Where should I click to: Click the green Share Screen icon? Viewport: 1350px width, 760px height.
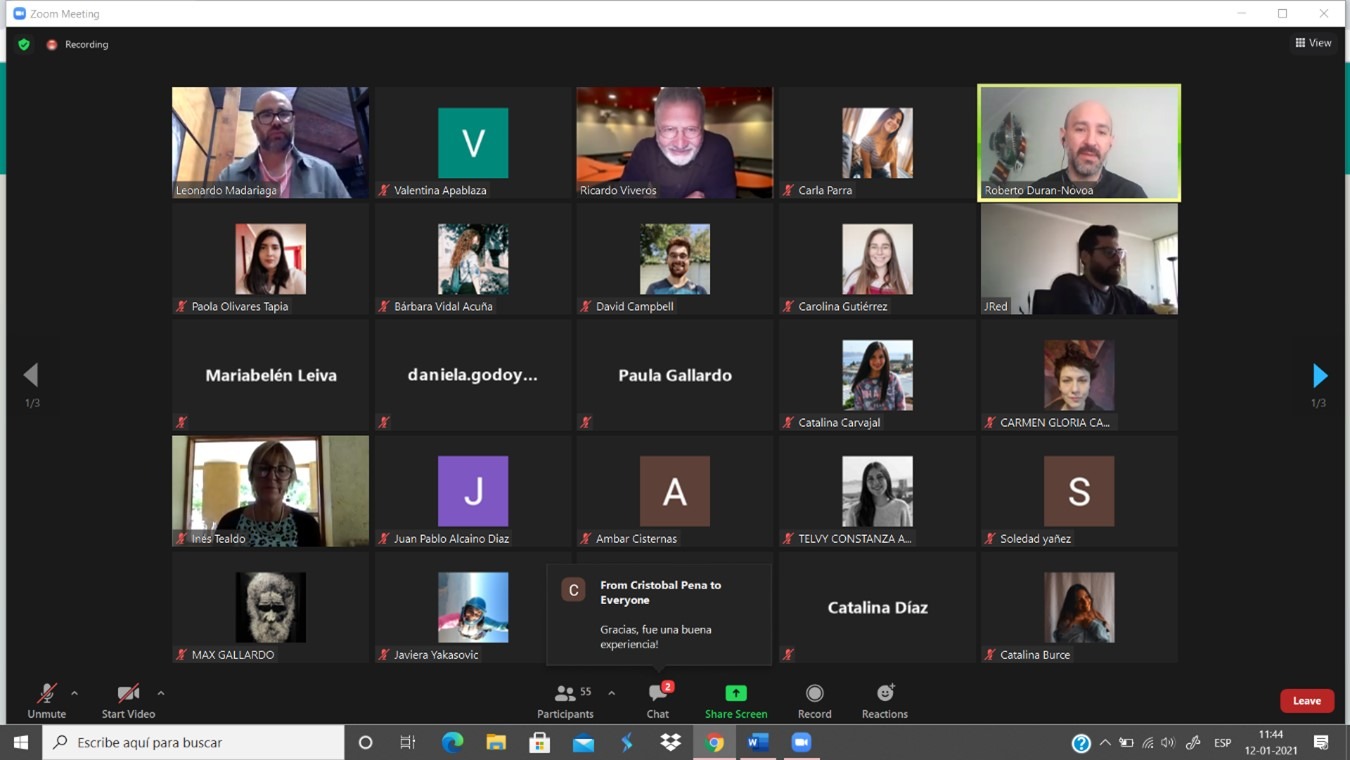pos(736,693)
